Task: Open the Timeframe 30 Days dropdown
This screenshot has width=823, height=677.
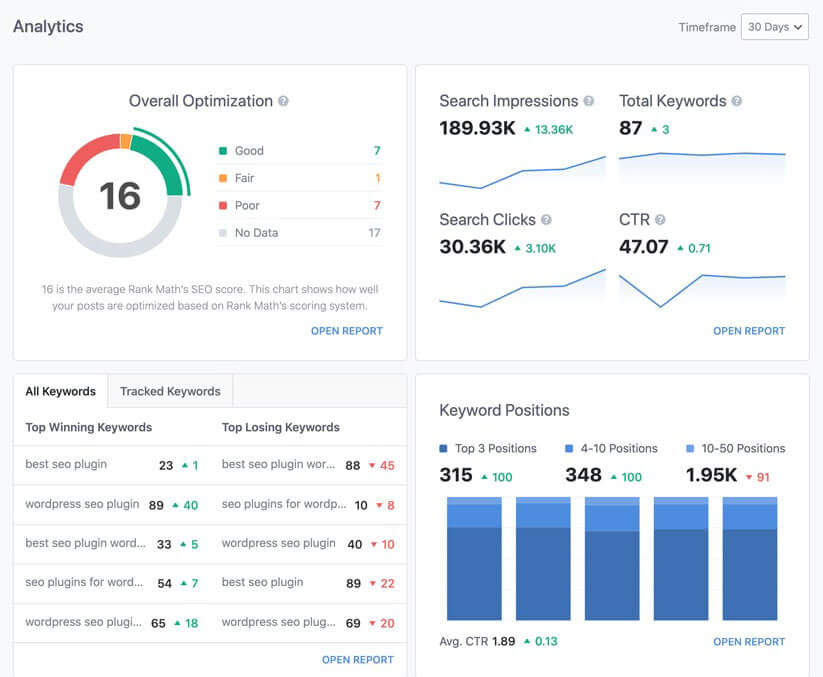Action: point(775,27)
